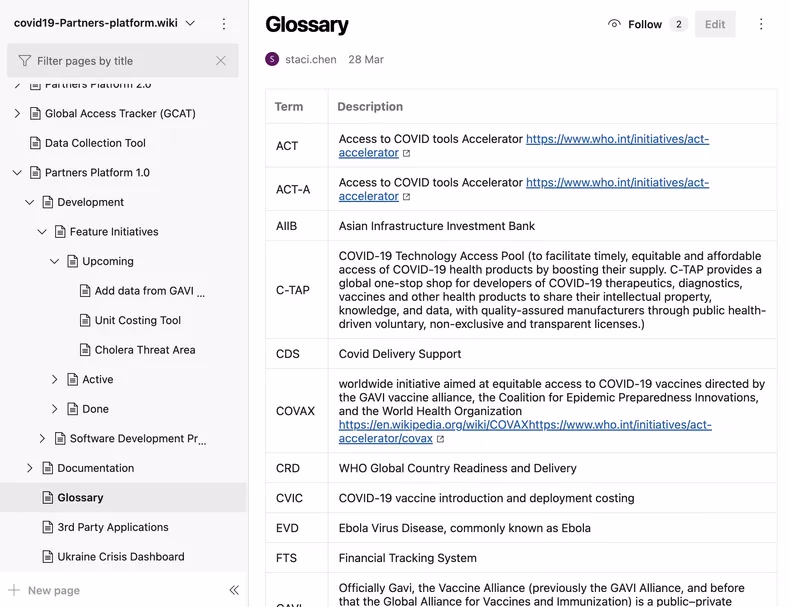Collapse the Development tree node

click(x=30, y=203)
